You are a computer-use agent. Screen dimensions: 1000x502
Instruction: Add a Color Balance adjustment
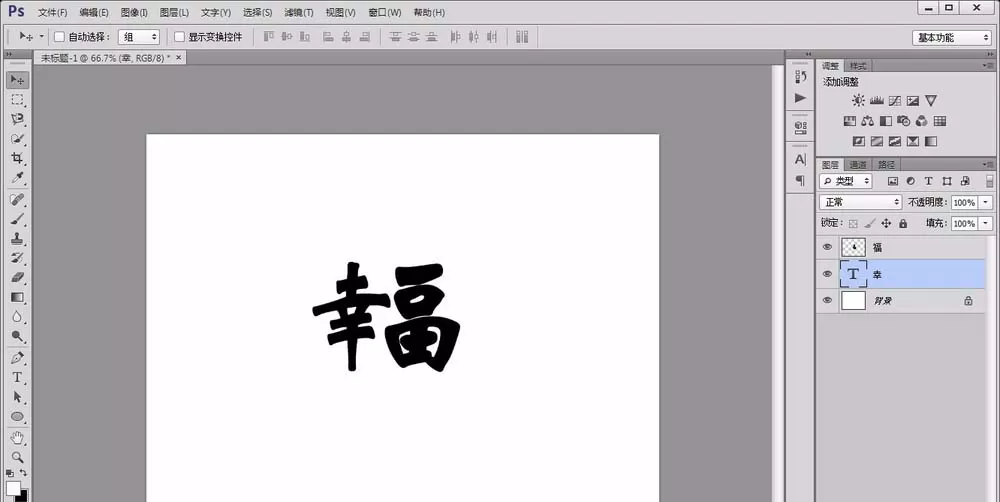click(867, 121)
